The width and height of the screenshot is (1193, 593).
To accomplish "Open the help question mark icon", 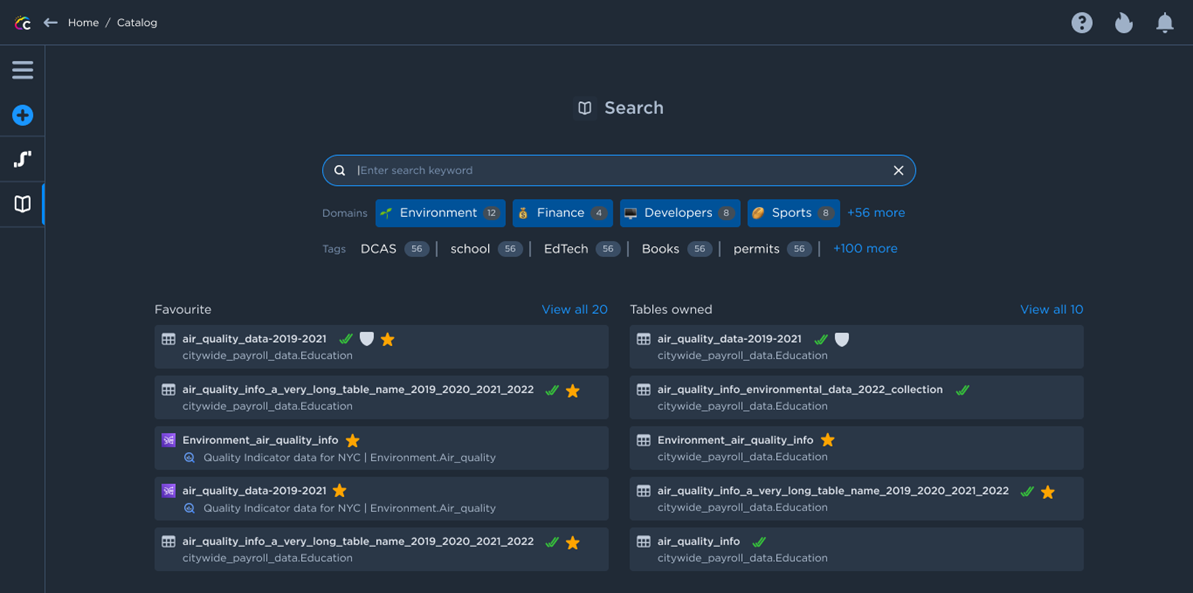I will click(1082, 23).
